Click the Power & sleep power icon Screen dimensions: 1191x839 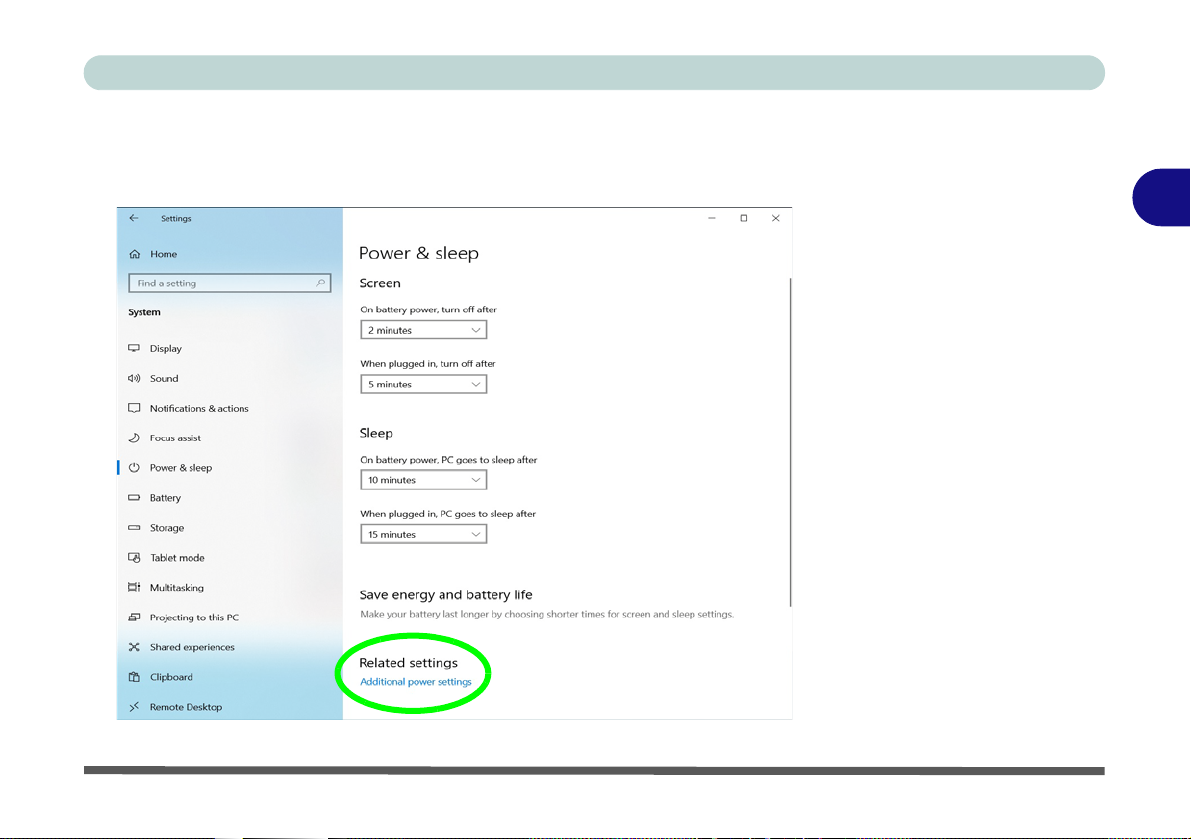click(134, 468)
